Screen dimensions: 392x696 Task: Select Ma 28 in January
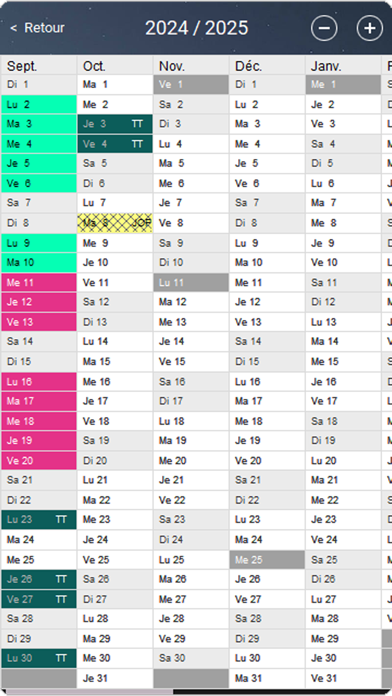coord(343,618)
